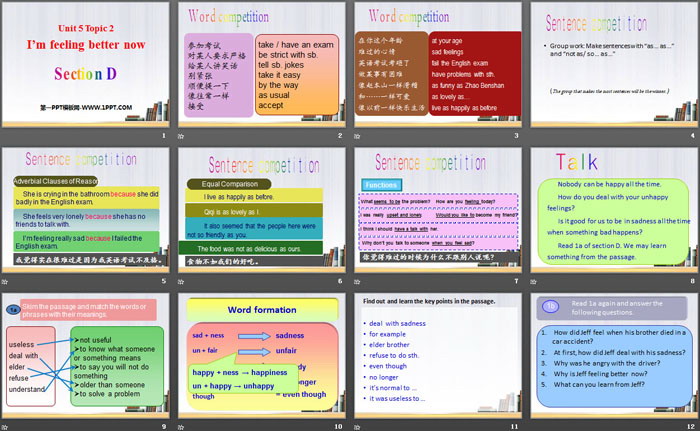Click the pink Chinese phrase list box
700x431 pixels.
point(218,75)
